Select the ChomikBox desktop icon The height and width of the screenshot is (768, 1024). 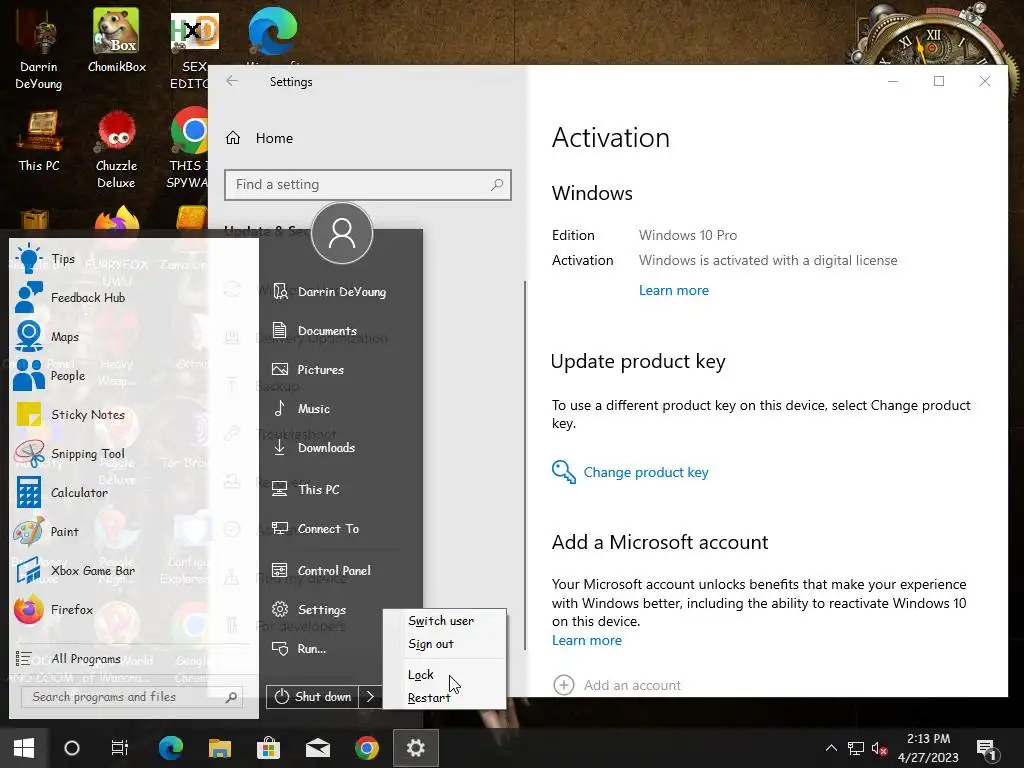coord(117,40)
